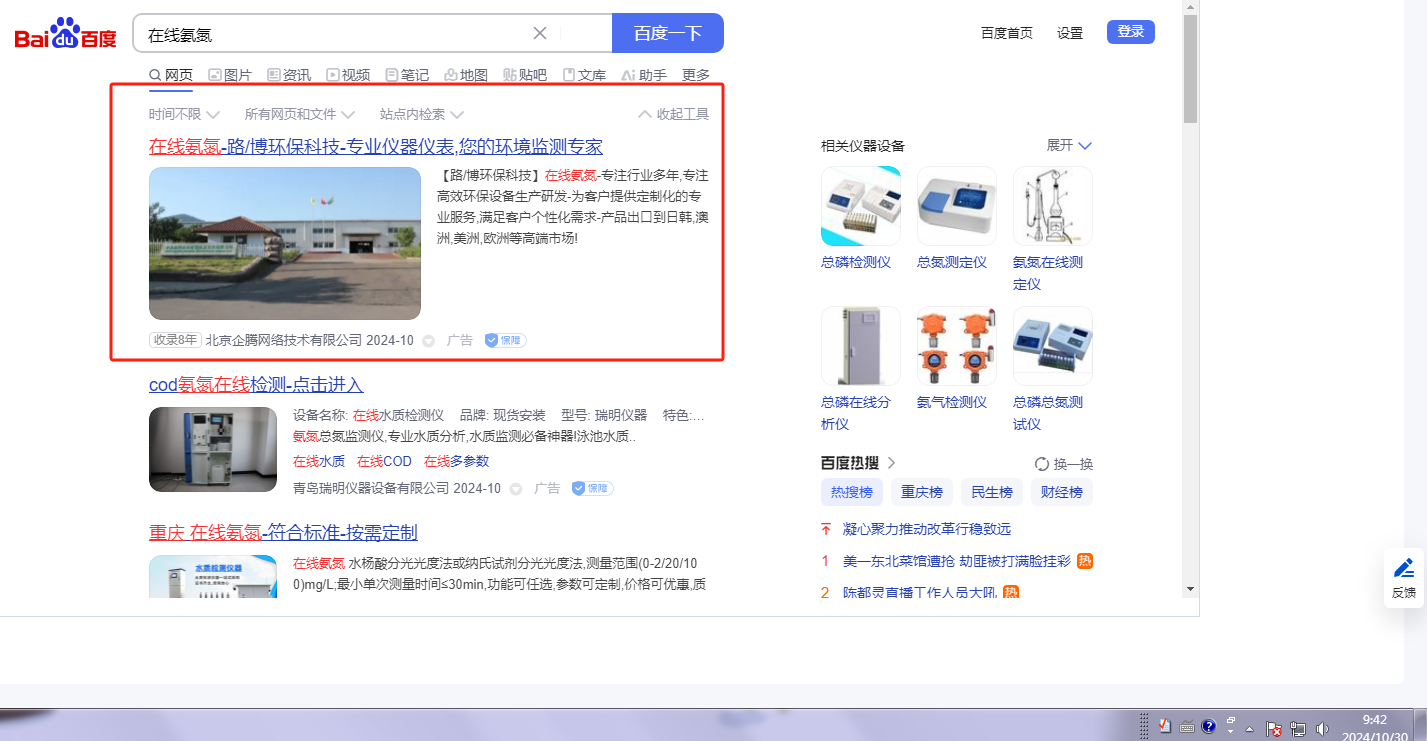
Task: Select the 重庆榜 hot search tab
Action: [x=921, y=492]
